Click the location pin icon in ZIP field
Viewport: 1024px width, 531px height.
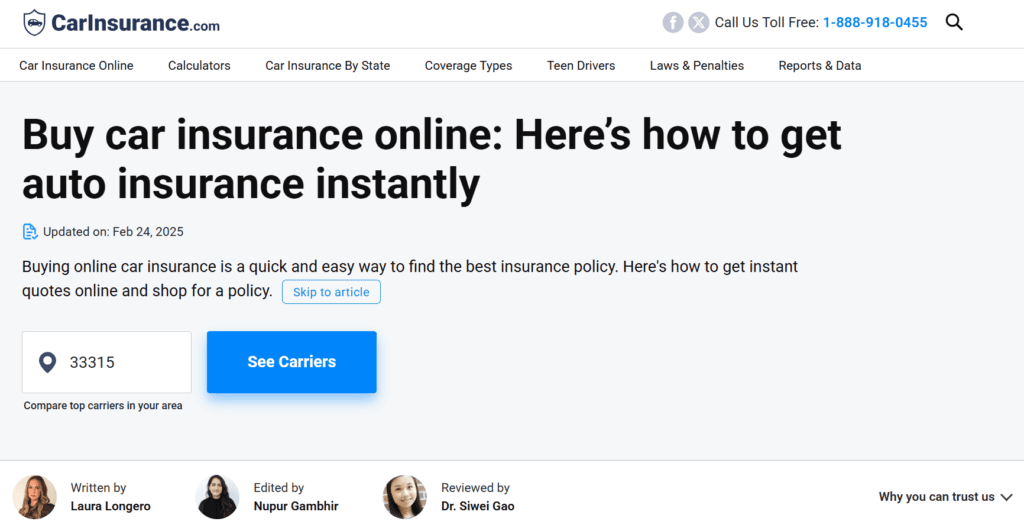click(47, 362)
